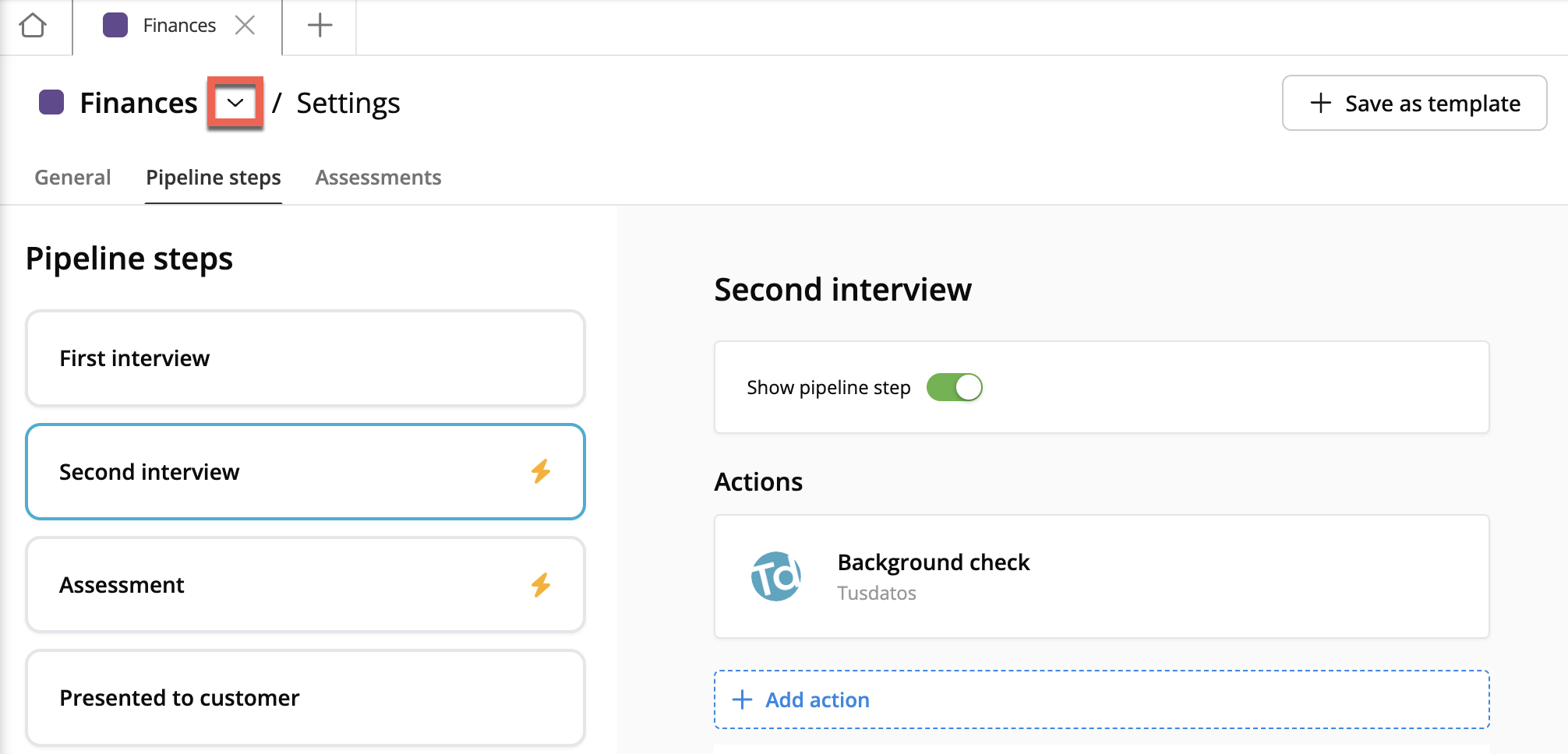Open the Background check action

tap(933, 562)
